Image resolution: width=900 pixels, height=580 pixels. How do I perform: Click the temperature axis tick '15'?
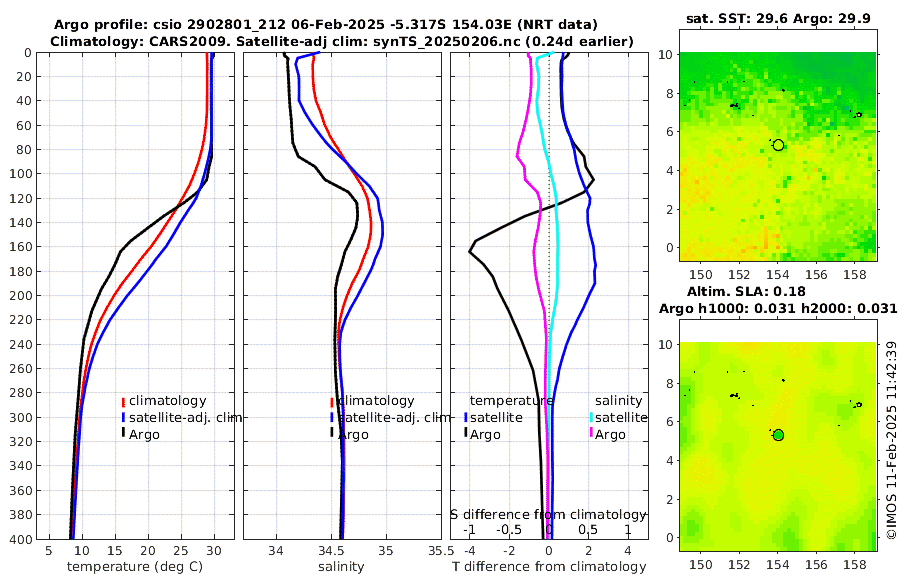point(115,551)
